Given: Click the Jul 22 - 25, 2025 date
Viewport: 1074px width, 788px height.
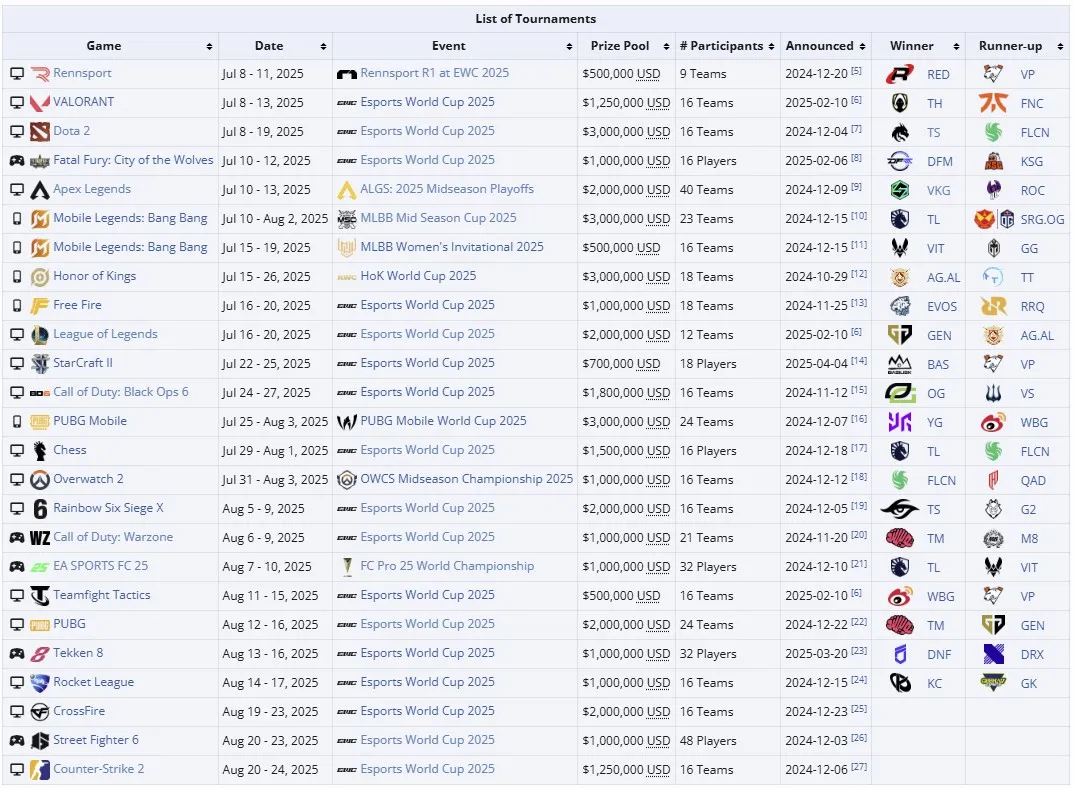Looking at the screenshot, I should coord(266,364).
